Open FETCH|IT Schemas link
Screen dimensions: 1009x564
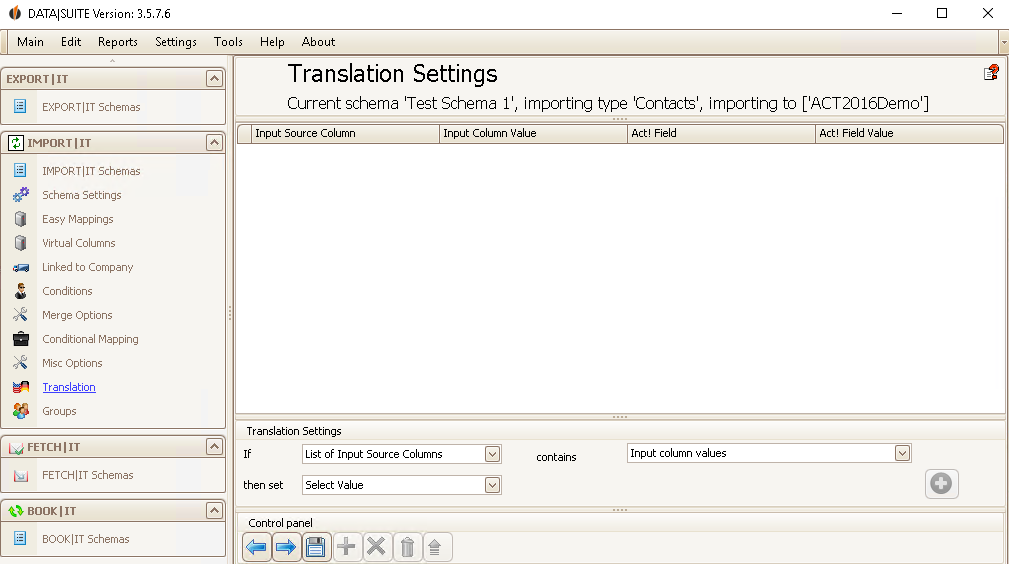[x=88, y=475]
